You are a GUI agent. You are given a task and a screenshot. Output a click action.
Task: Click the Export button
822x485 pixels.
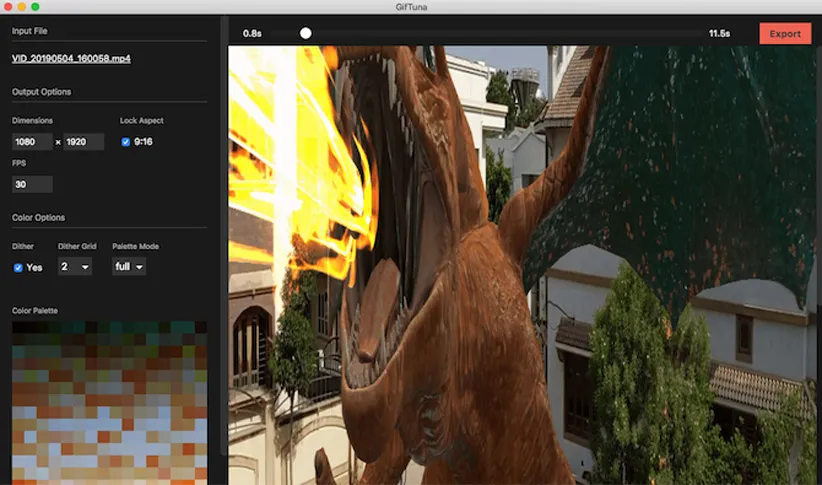tap(785, 34)
